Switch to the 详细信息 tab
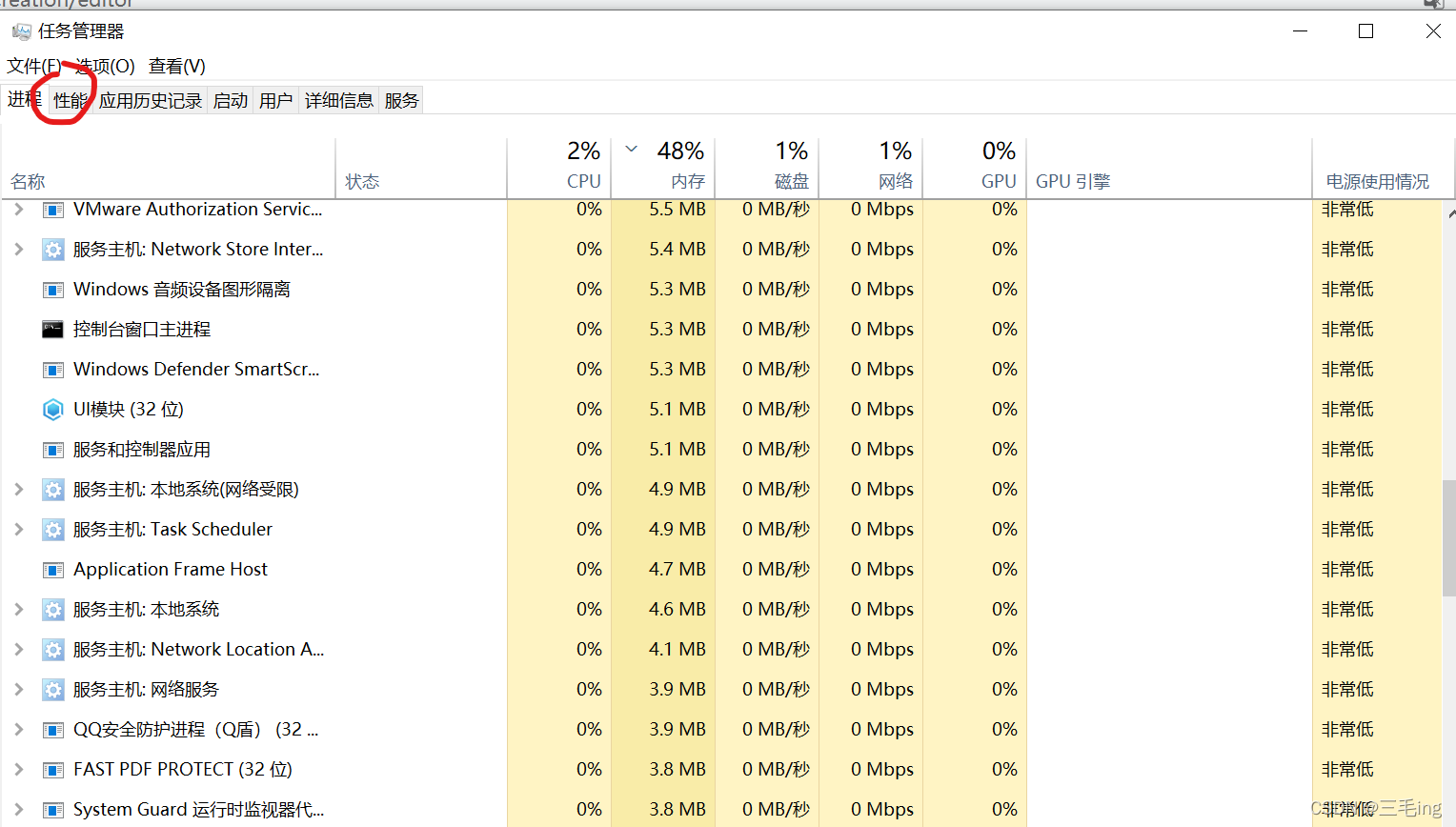This screenshot has width=1456, height=827. pyautogui.click(x=338, y=100)
